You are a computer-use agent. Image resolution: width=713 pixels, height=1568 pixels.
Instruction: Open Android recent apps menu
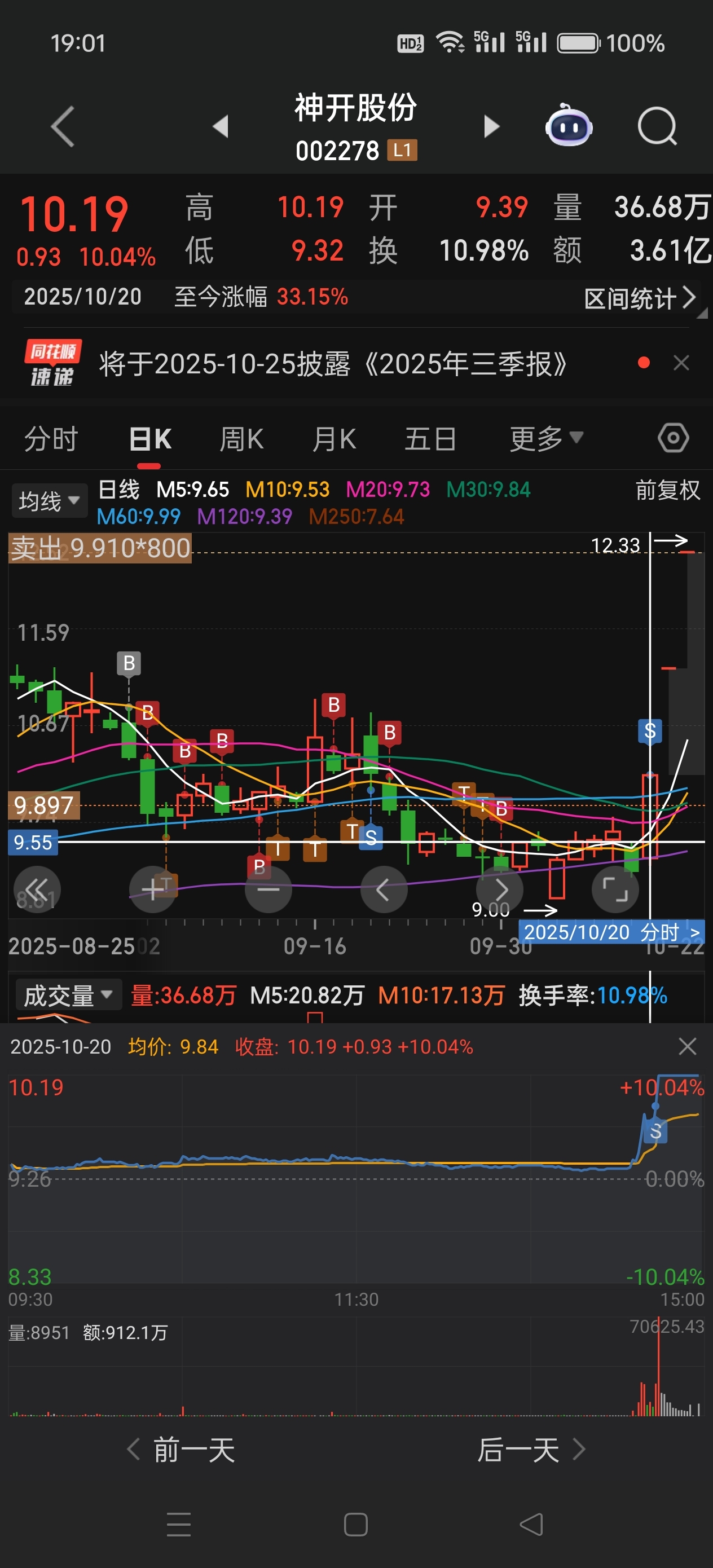click(178, 1524)
